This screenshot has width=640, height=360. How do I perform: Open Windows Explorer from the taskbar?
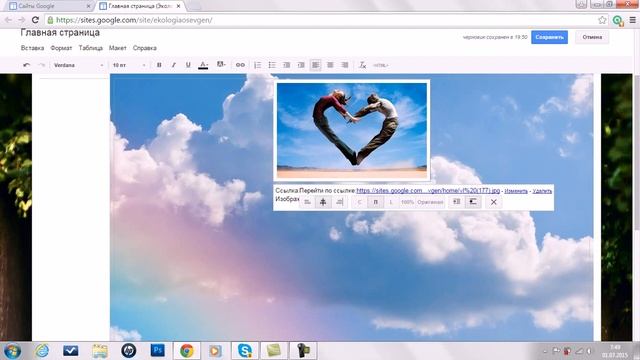coord(100,351)
